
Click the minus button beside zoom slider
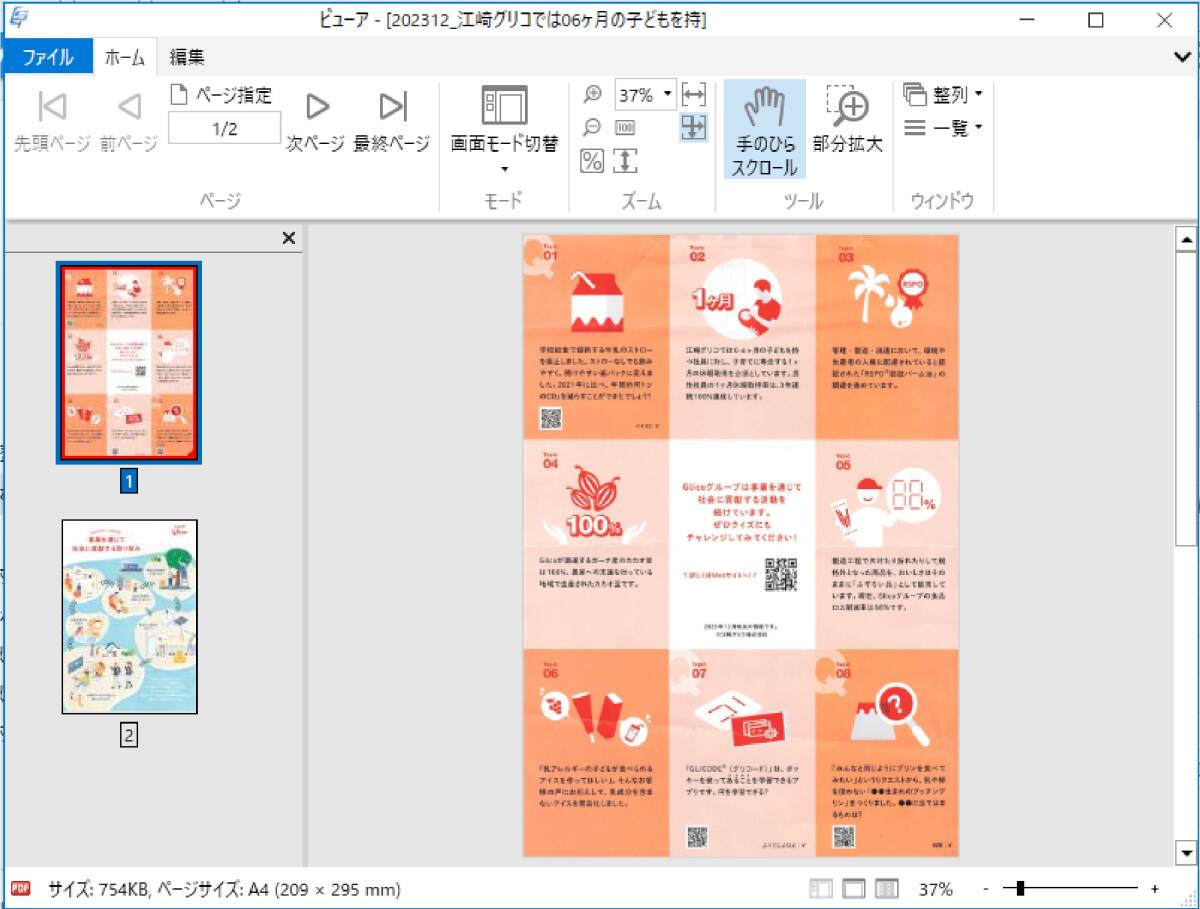point(986,888)
